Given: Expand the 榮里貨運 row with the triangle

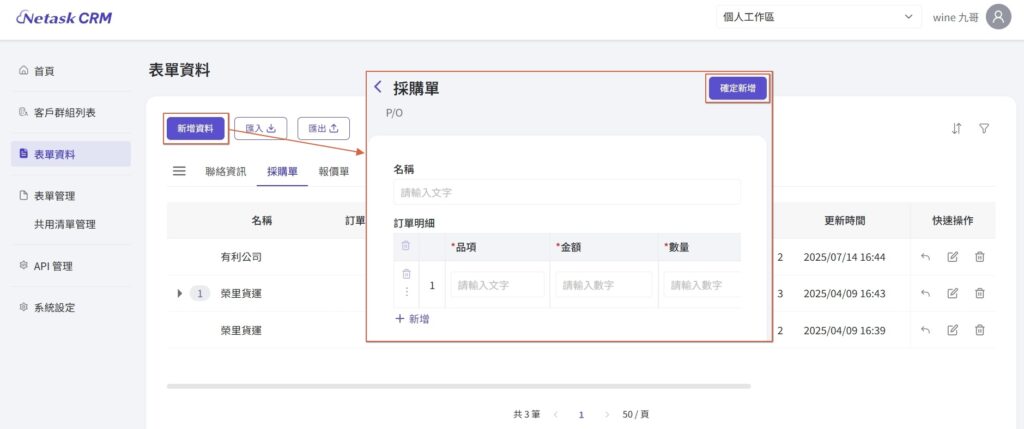Looking at the screenshot, I should click(180, 293).
